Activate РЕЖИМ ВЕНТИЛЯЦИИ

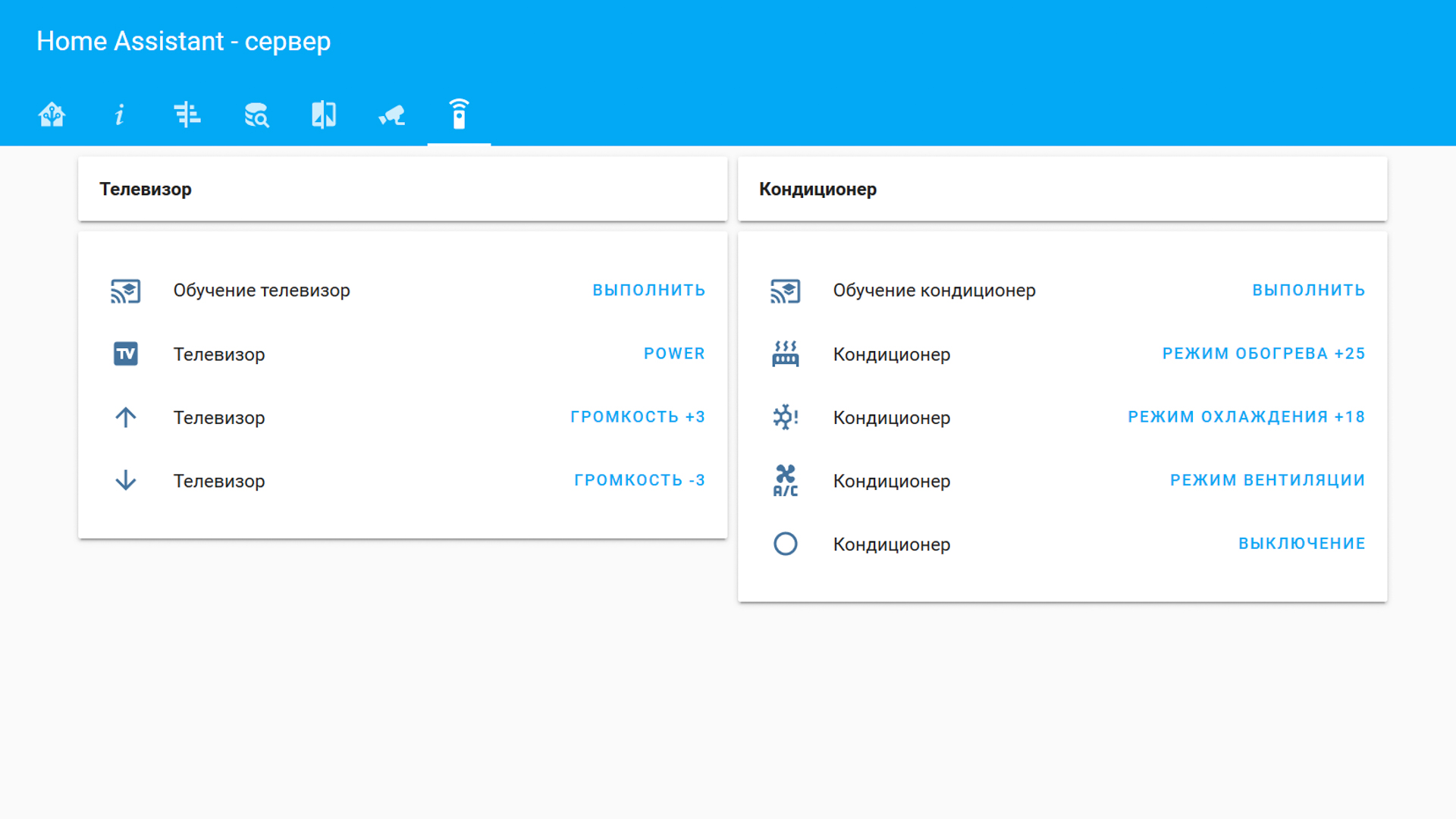(x=1267, y=481)
